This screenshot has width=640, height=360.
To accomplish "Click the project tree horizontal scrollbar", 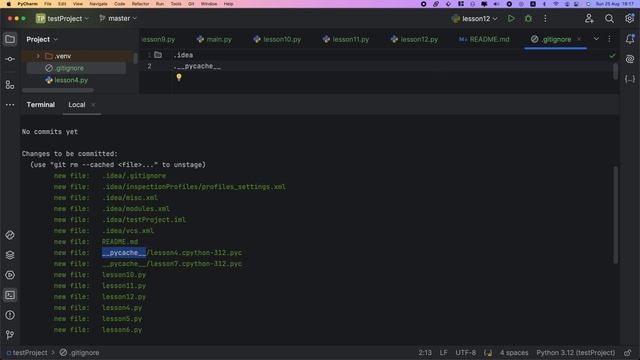I will [58, 90].
